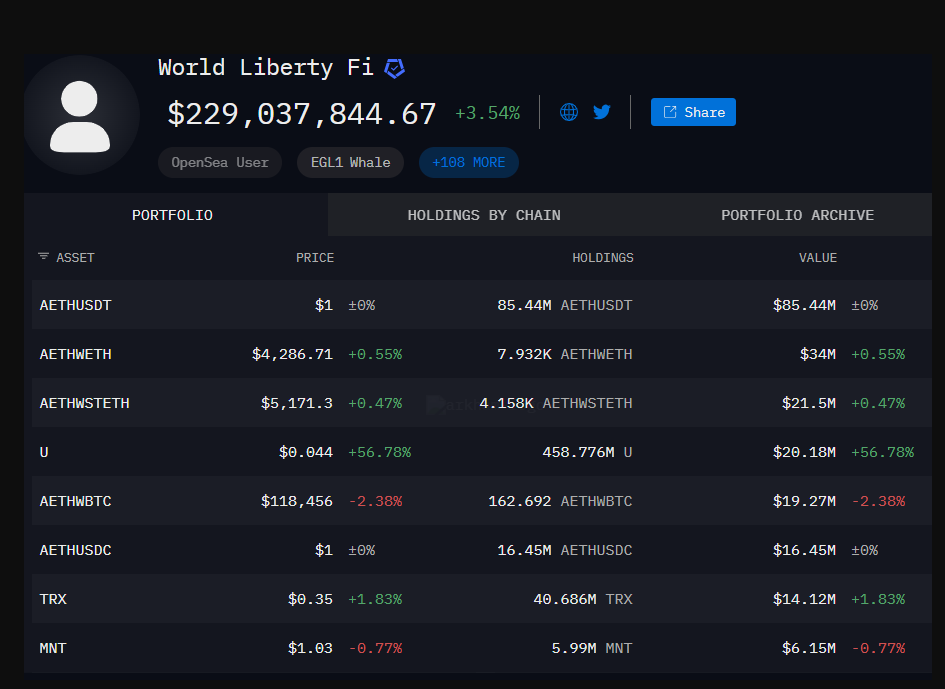Sort by the HOLDINGS column header
This screenshot has height=689, width=945.
tap(603, 258)
